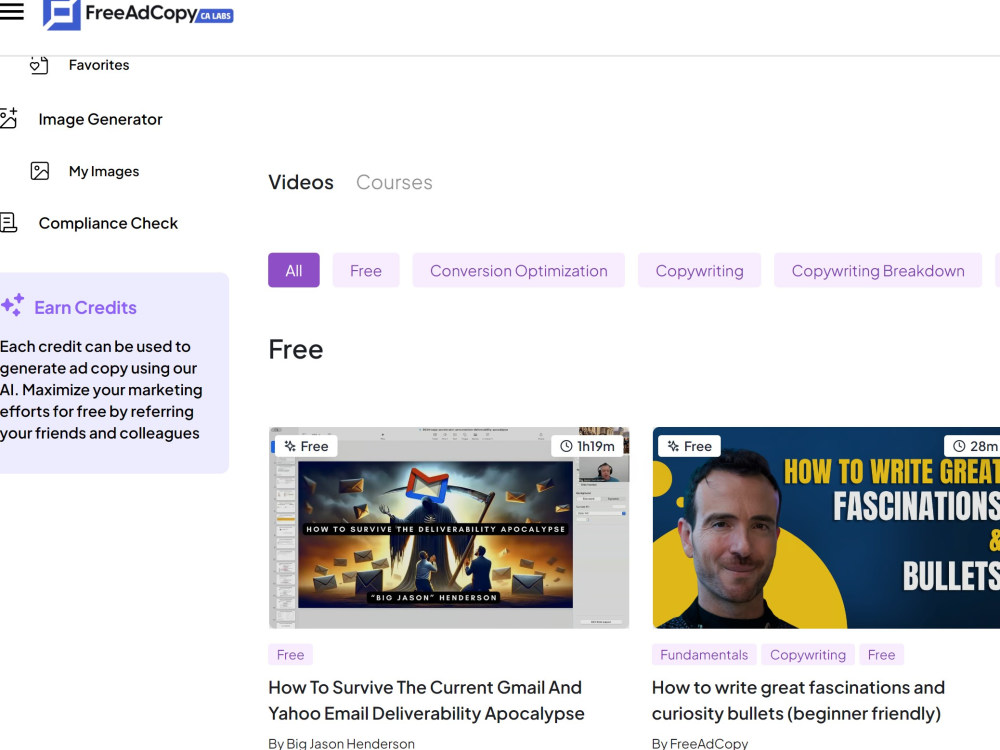Click the Free tag under the Gmail video

coord(290,655)
